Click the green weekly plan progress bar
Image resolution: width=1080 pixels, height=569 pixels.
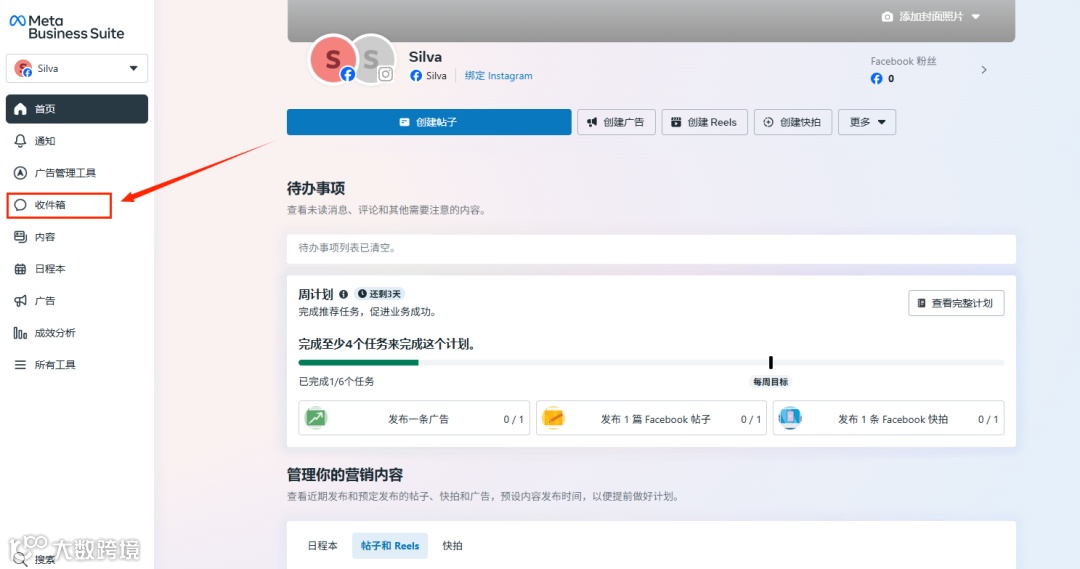(x=358, y=362)
